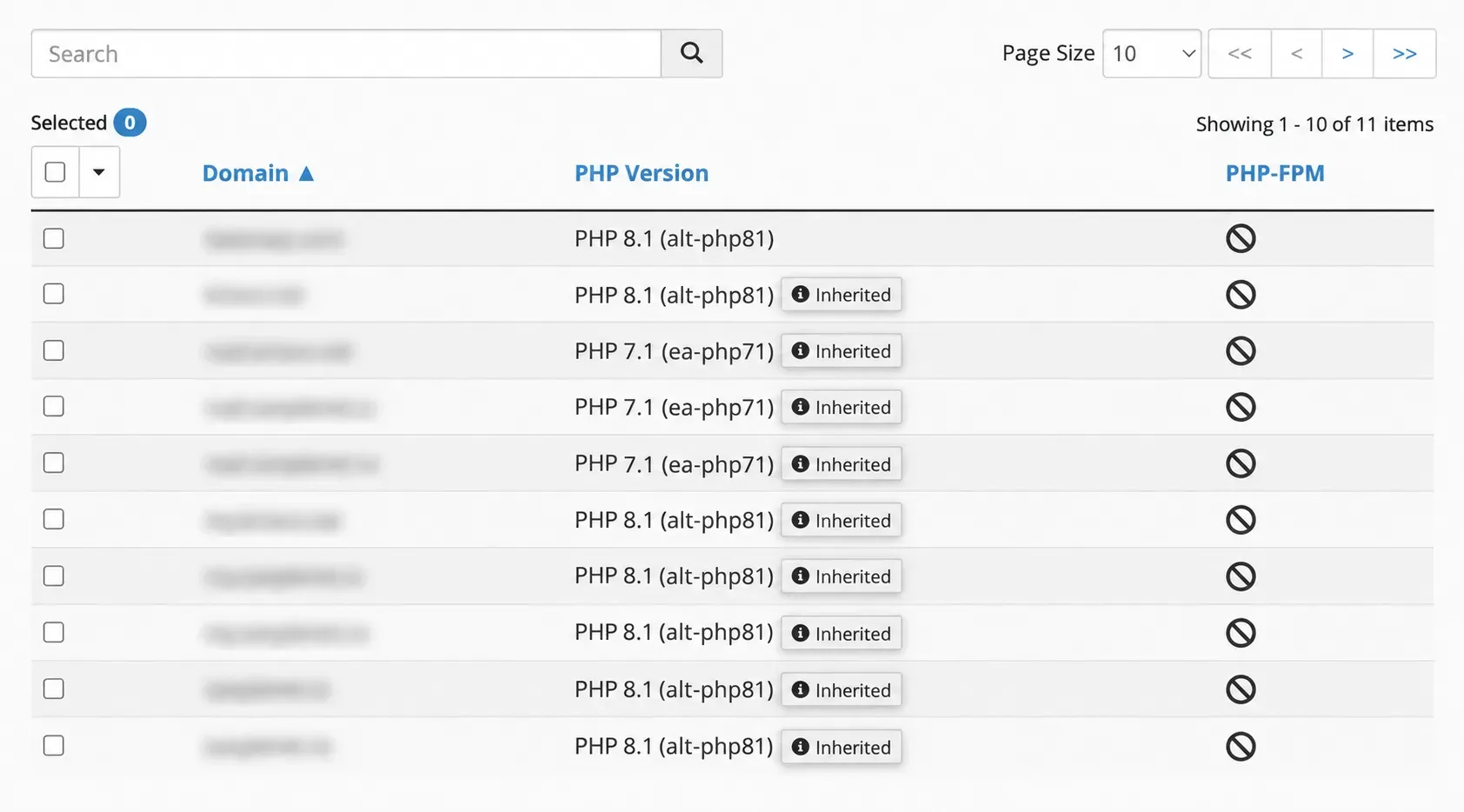Viewport: 1464px width, 812px height.
Task: Click the Domain ascending sort arrow
Action: (x=306, y=174)
